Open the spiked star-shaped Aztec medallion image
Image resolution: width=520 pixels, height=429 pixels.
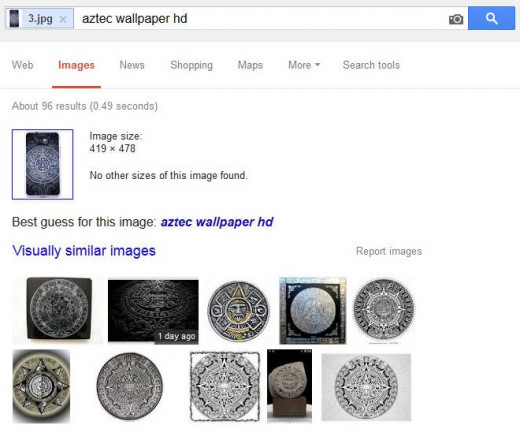41,386
